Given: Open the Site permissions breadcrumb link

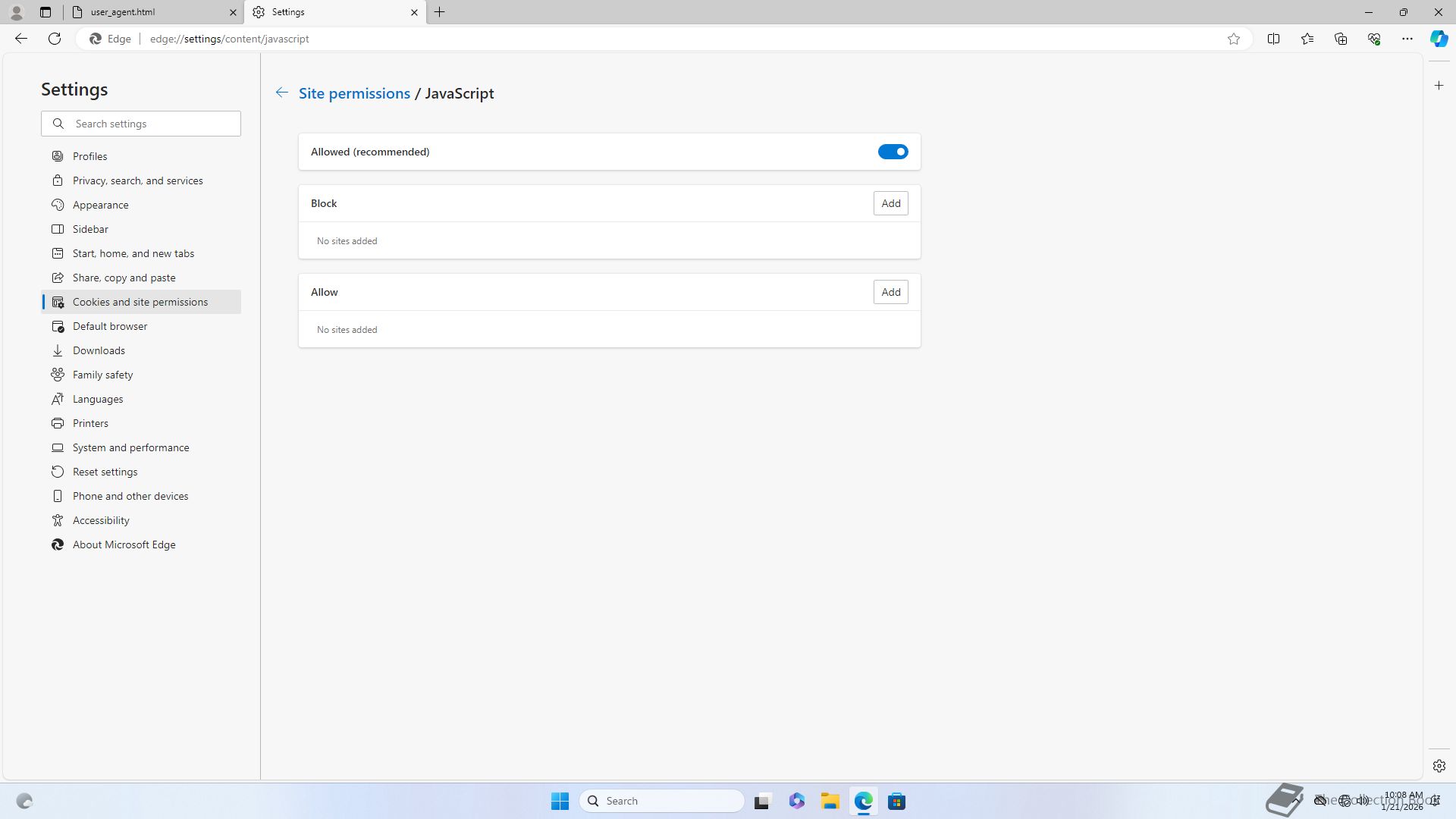Looking at the screenshot, I should 354,93.
